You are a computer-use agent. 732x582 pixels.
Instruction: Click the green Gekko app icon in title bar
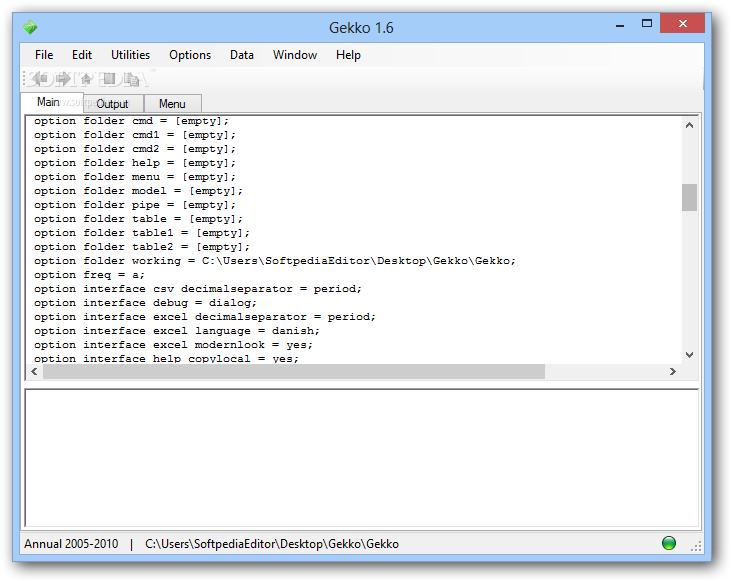click(30, 27)
